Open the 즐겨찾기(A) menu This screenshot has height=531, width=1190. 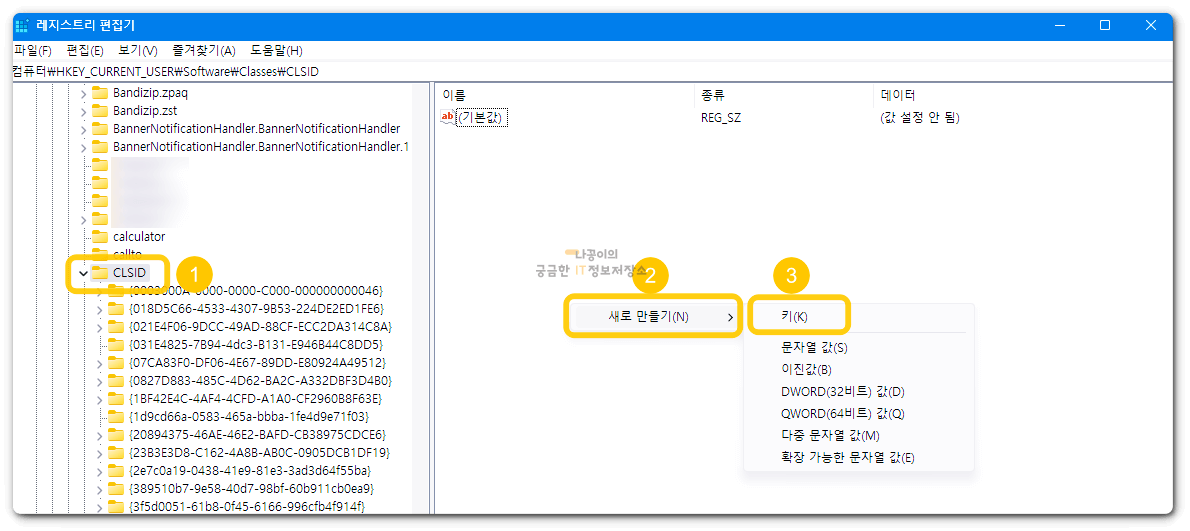pyautogui.click(x=203, y=51)
